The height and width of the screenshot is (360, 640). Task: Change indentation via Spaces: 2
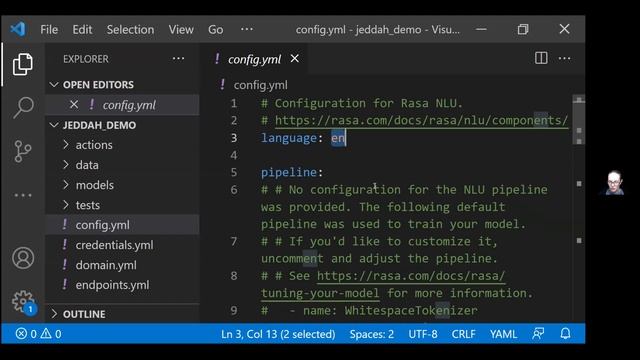[371, 334]
